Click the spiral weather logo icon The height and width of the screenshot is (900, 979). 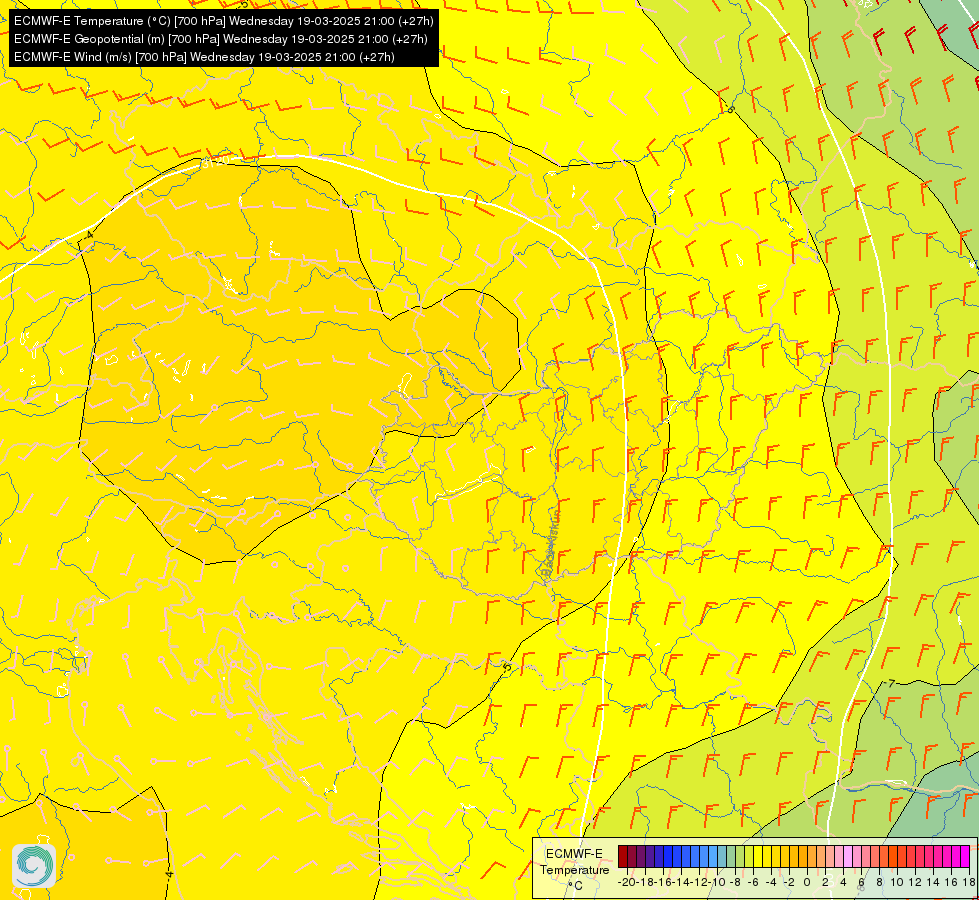pyautogui.click(x=34, y=866)
